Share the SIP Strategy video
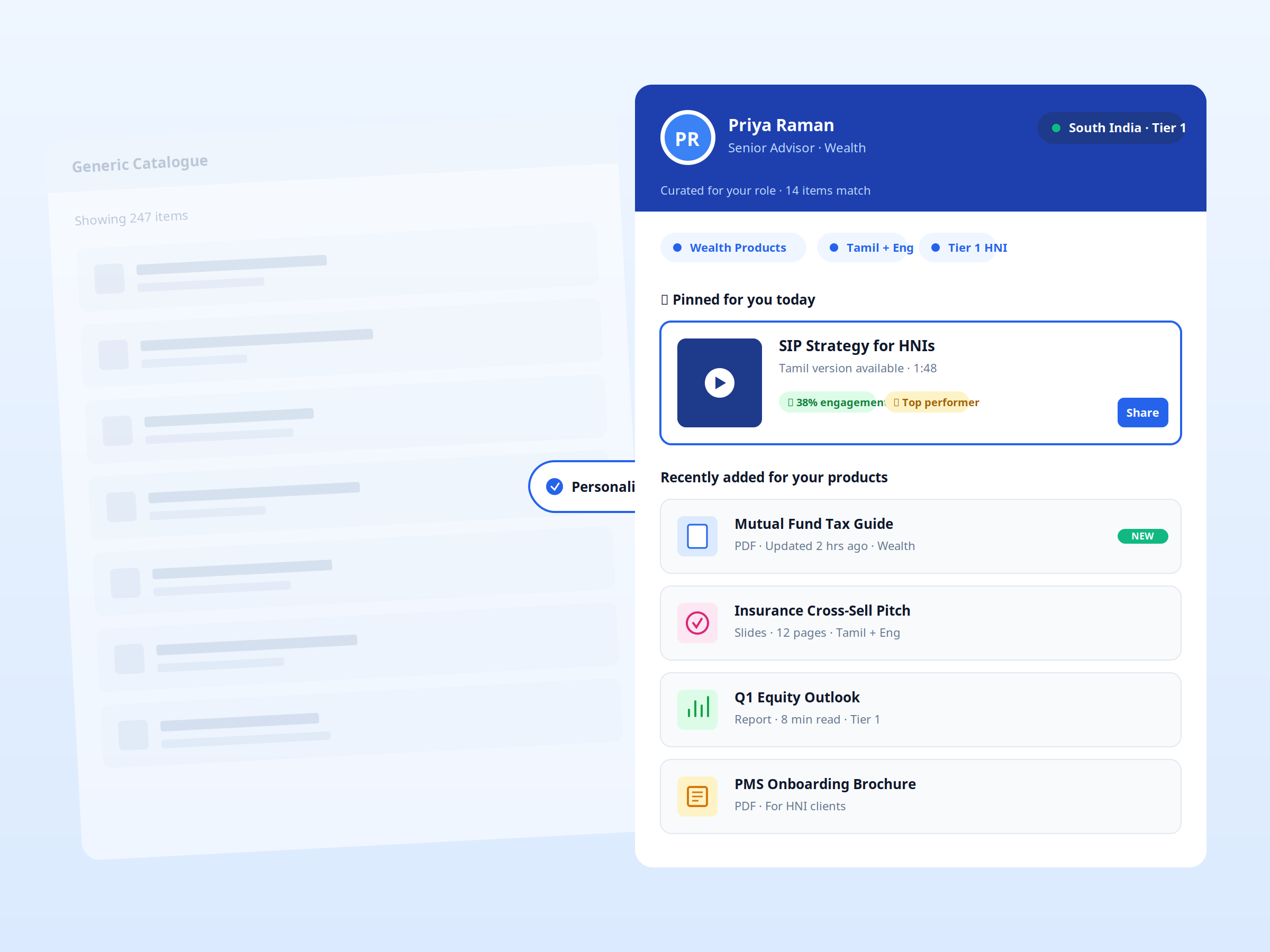This screenshot has height=952, width=1270. click(1142, 413)
